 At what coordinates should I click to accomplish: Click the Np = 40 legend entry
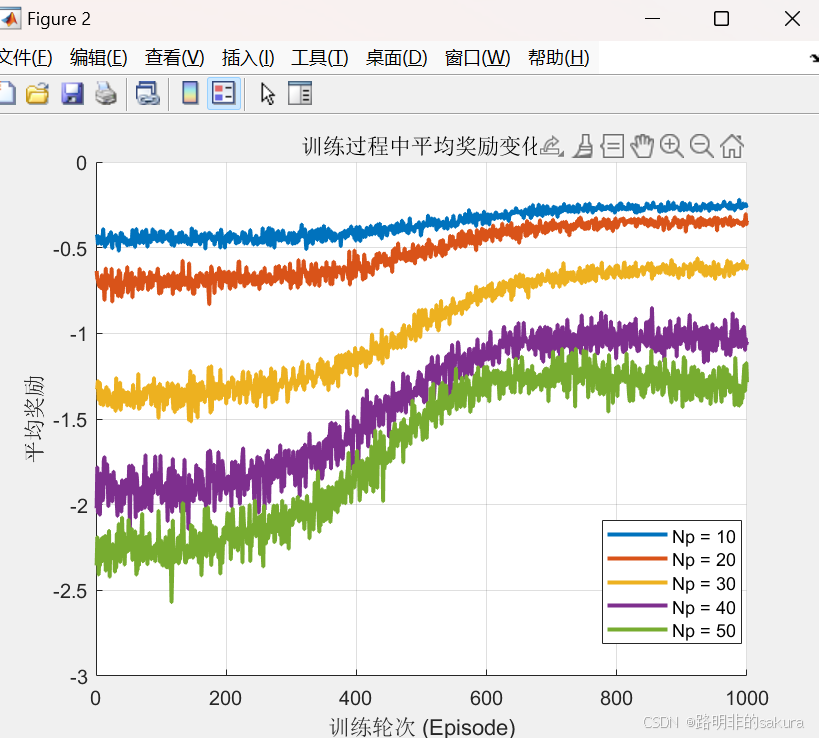672,607
